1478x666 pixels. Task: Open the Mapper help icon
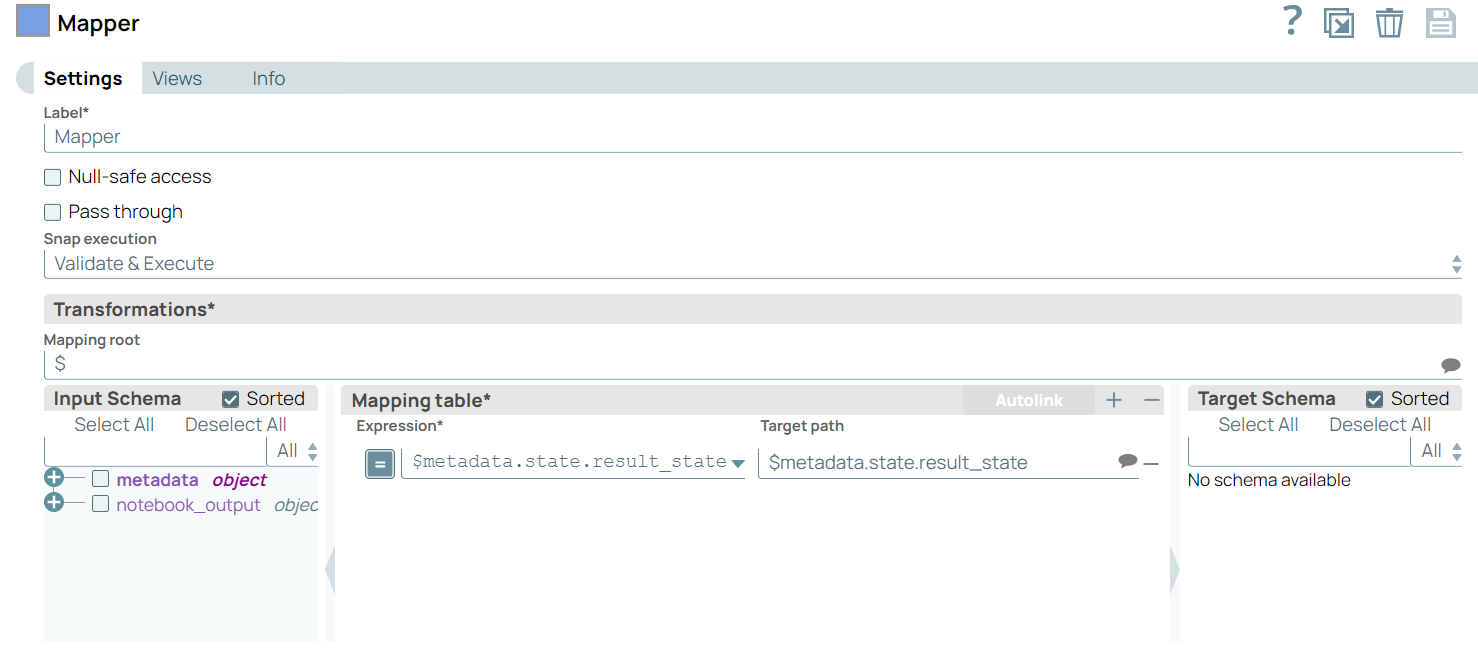[x=1292, y=21]
